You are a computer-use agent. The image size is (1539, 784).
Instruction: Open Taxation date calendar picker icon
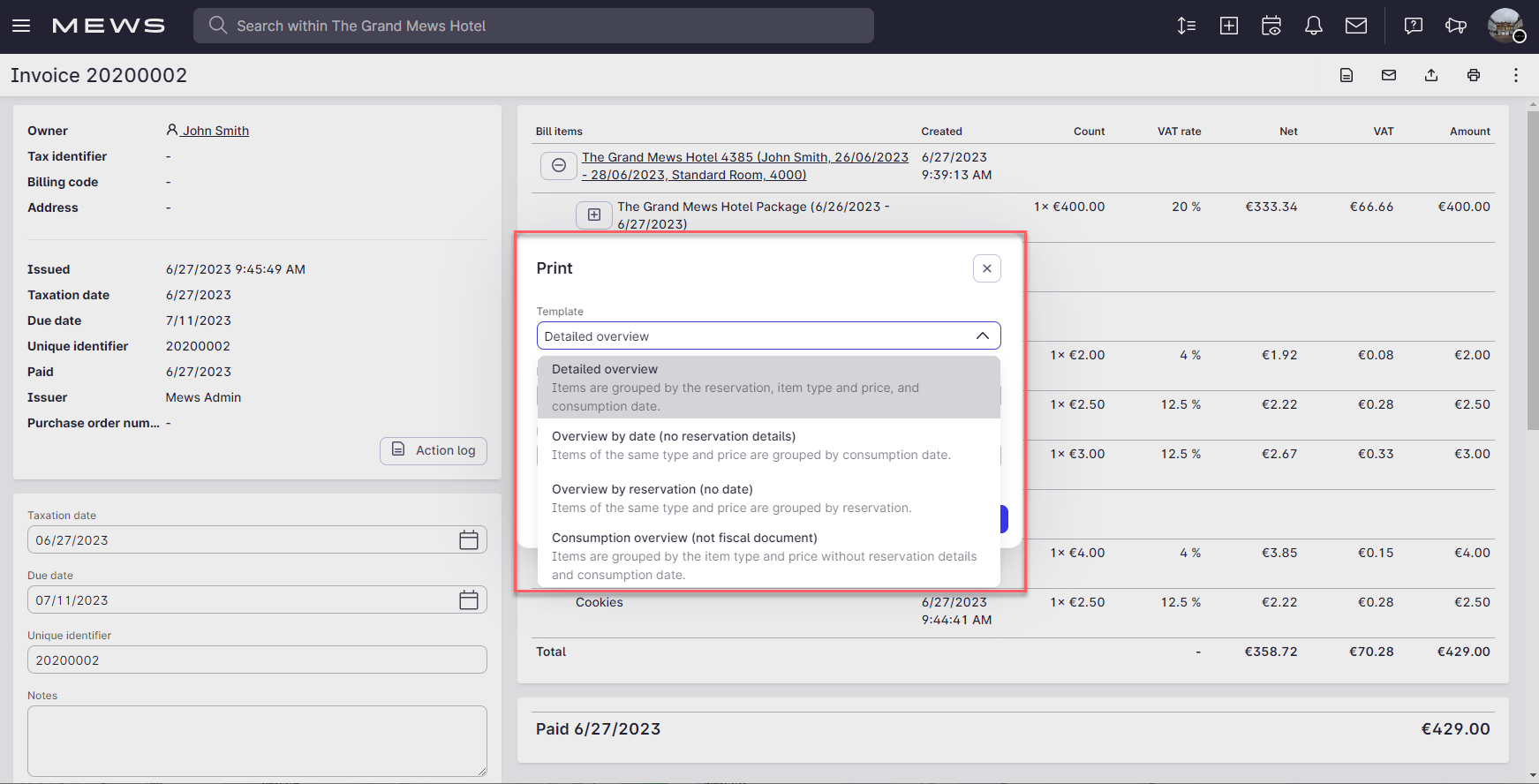tap(469, 539)
